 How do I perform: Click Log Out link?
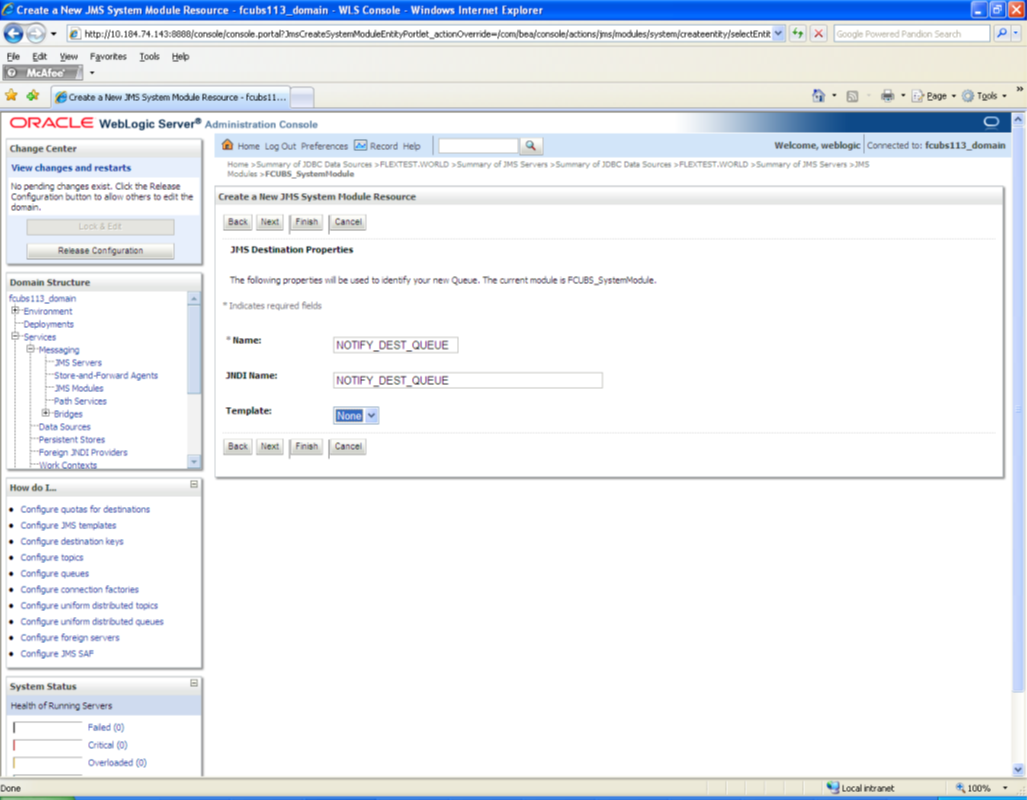tap(280, 146)
